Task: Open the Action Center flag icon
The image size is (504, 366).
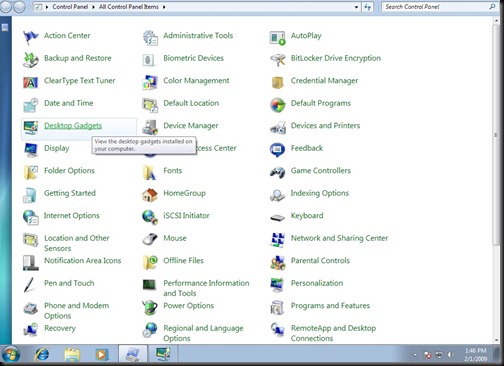Action: coord(31,37)
